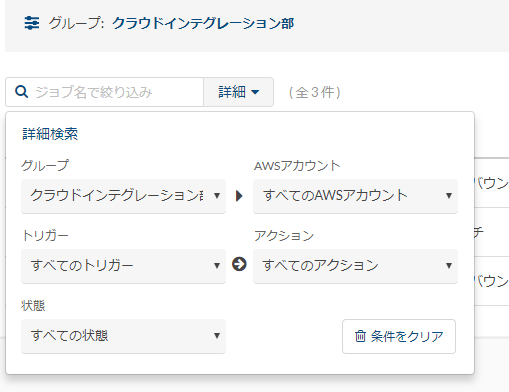Open the すべての状態 dropdown
This screenshot has width=509, height=392.
(x=123, y=336)
